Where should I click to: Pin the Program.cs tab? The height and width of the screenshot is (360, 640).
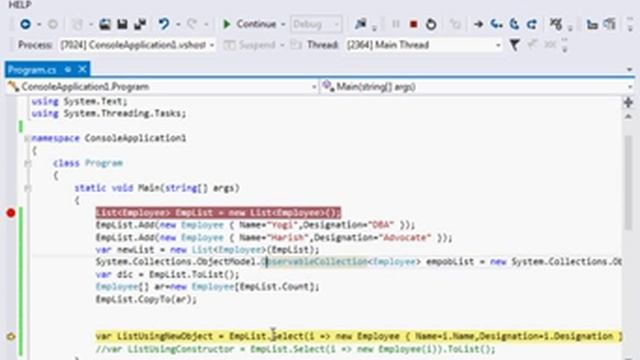tap(68, 70)
